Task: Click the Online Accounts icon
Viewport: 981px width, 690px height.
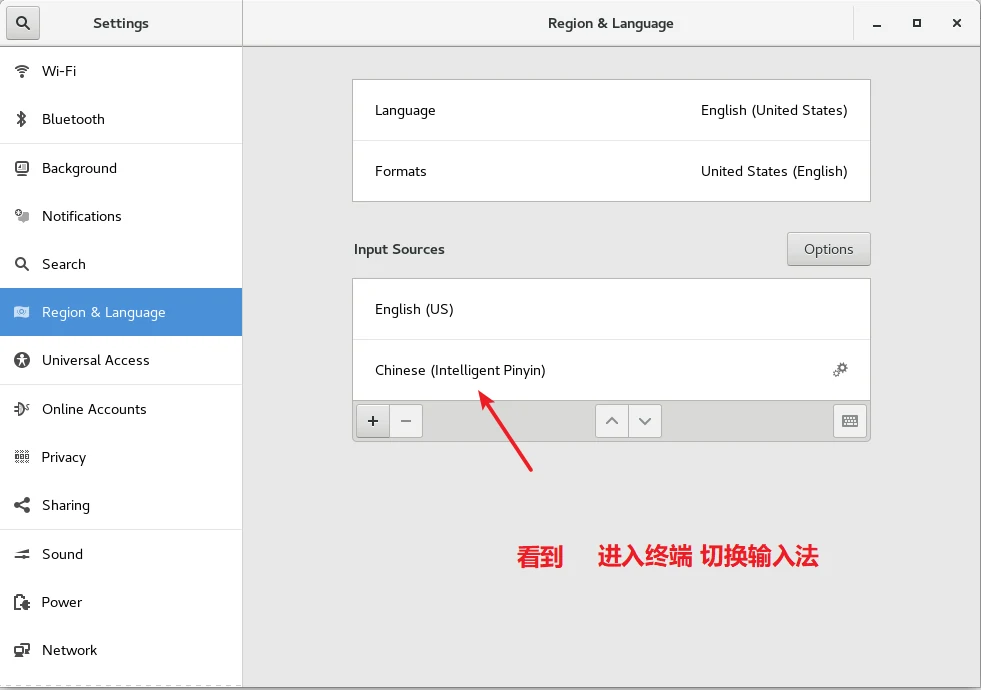Action: point(22,409)
